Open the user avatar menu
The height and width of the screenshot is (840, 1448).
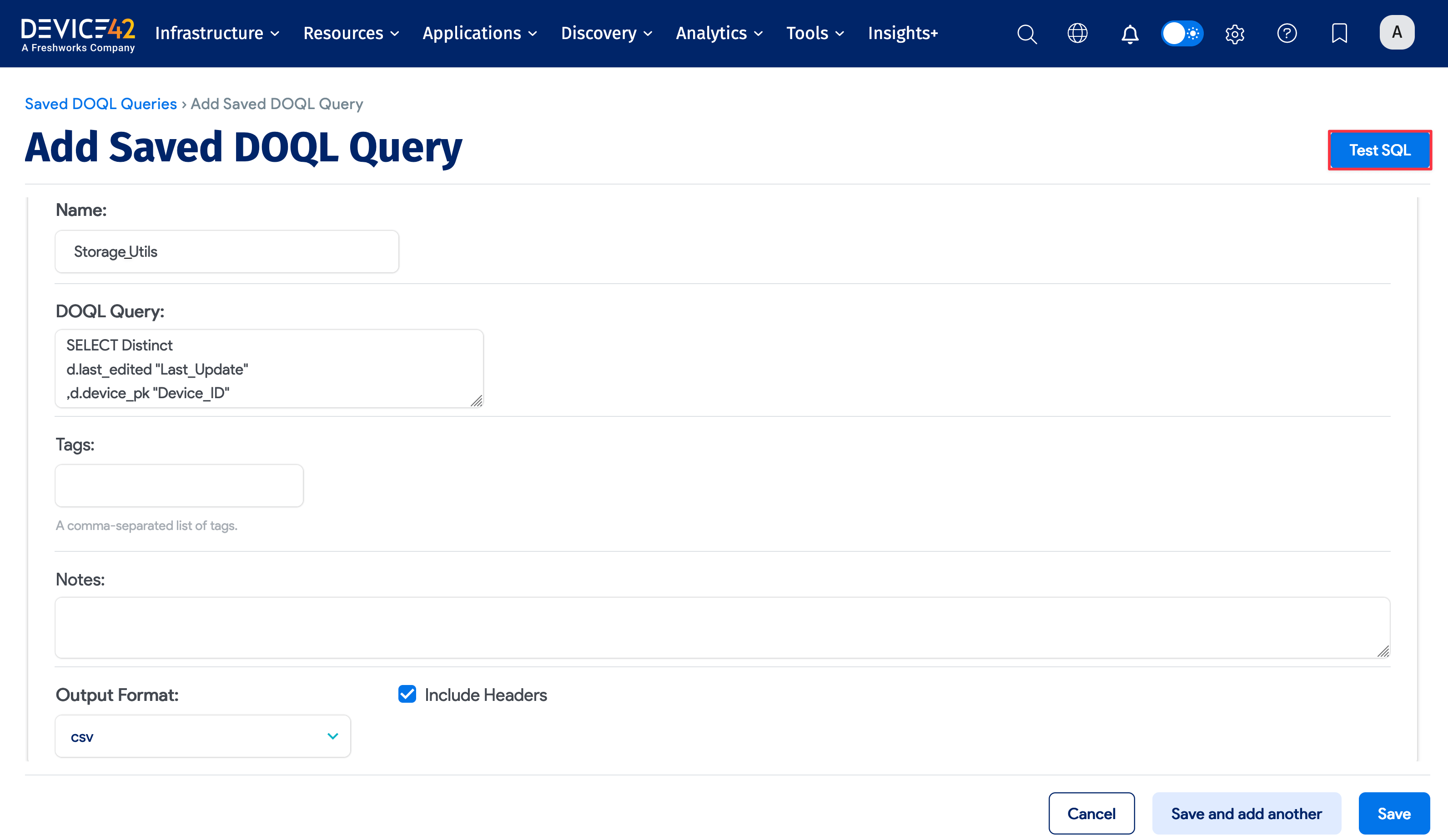1397,32
